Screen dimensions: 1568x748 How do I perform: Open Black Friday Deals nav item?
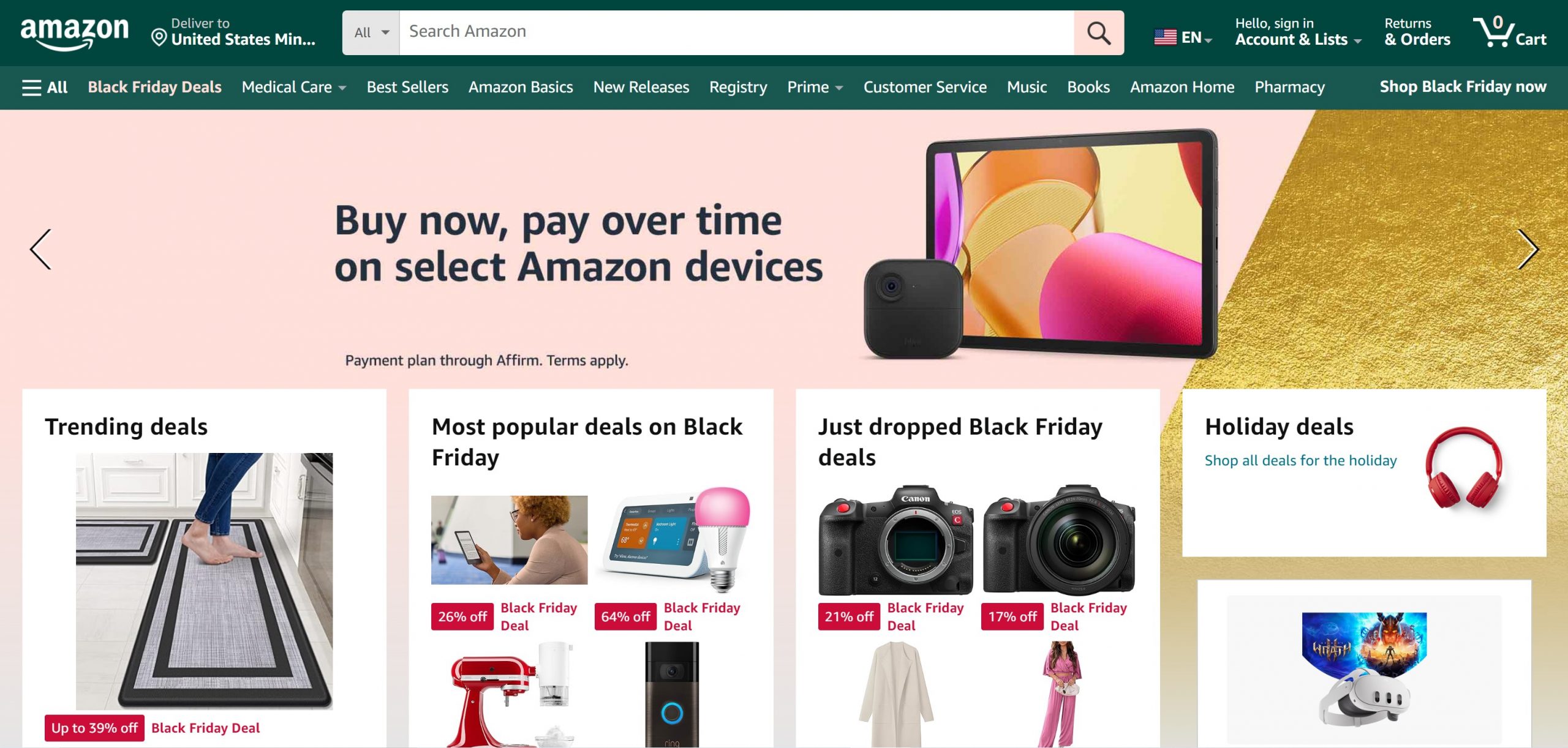point(154,88)
